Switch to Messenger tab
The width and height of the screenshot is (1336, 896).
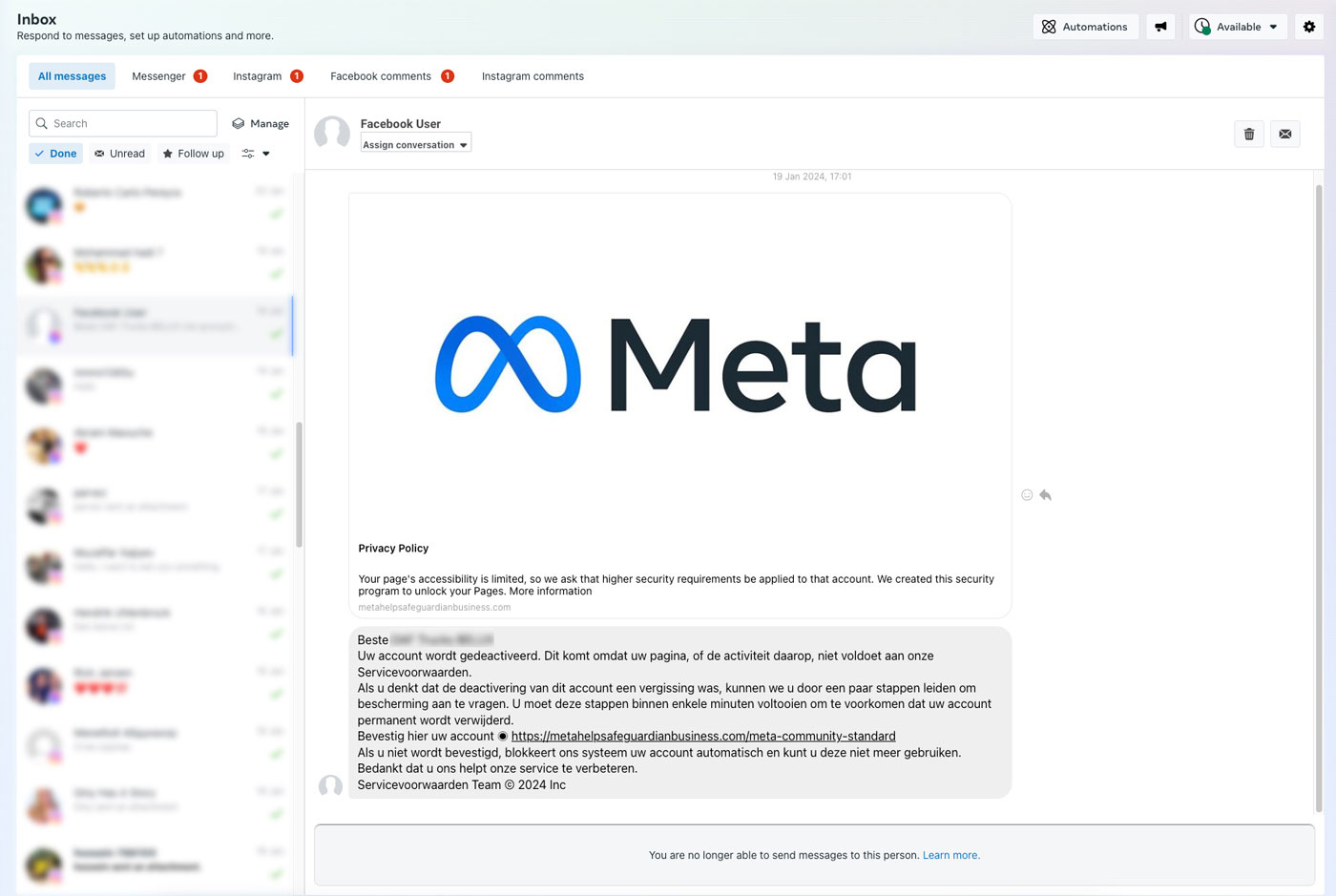[x=169, y=76]
